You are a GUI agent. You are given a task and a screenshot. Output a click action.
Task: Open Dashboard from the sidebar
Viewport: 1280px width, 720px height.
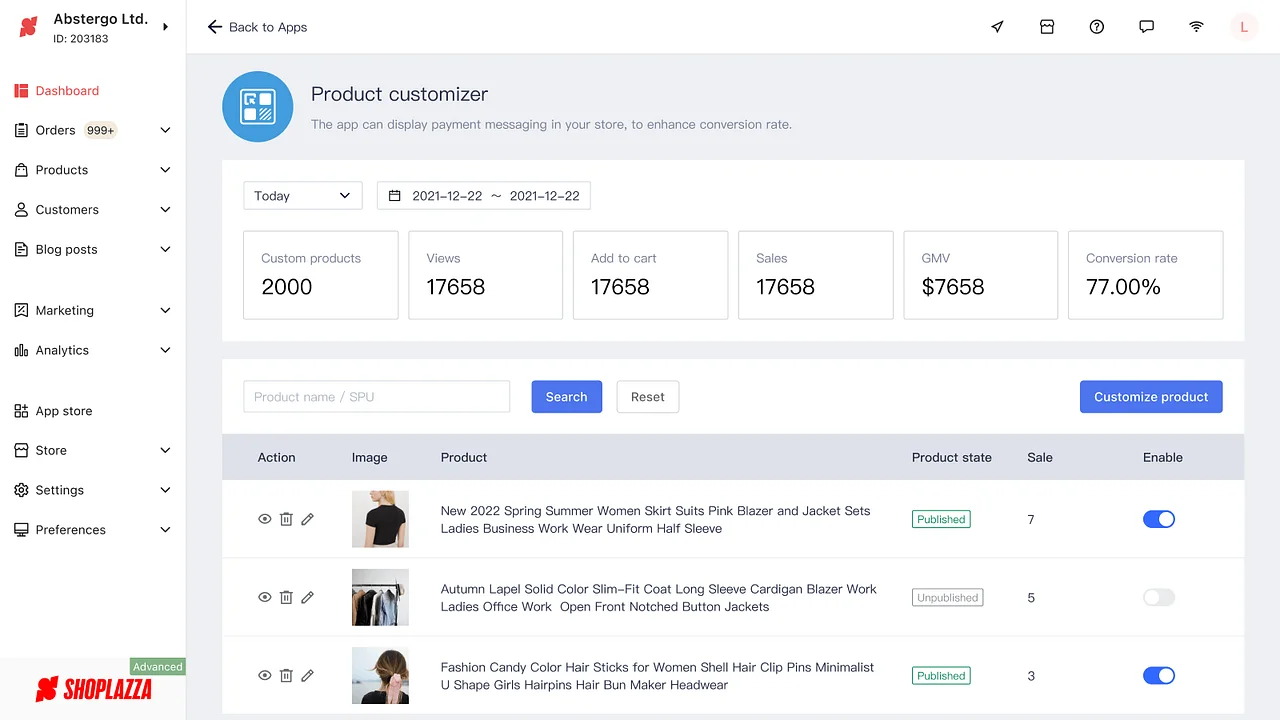click(67, 91)
